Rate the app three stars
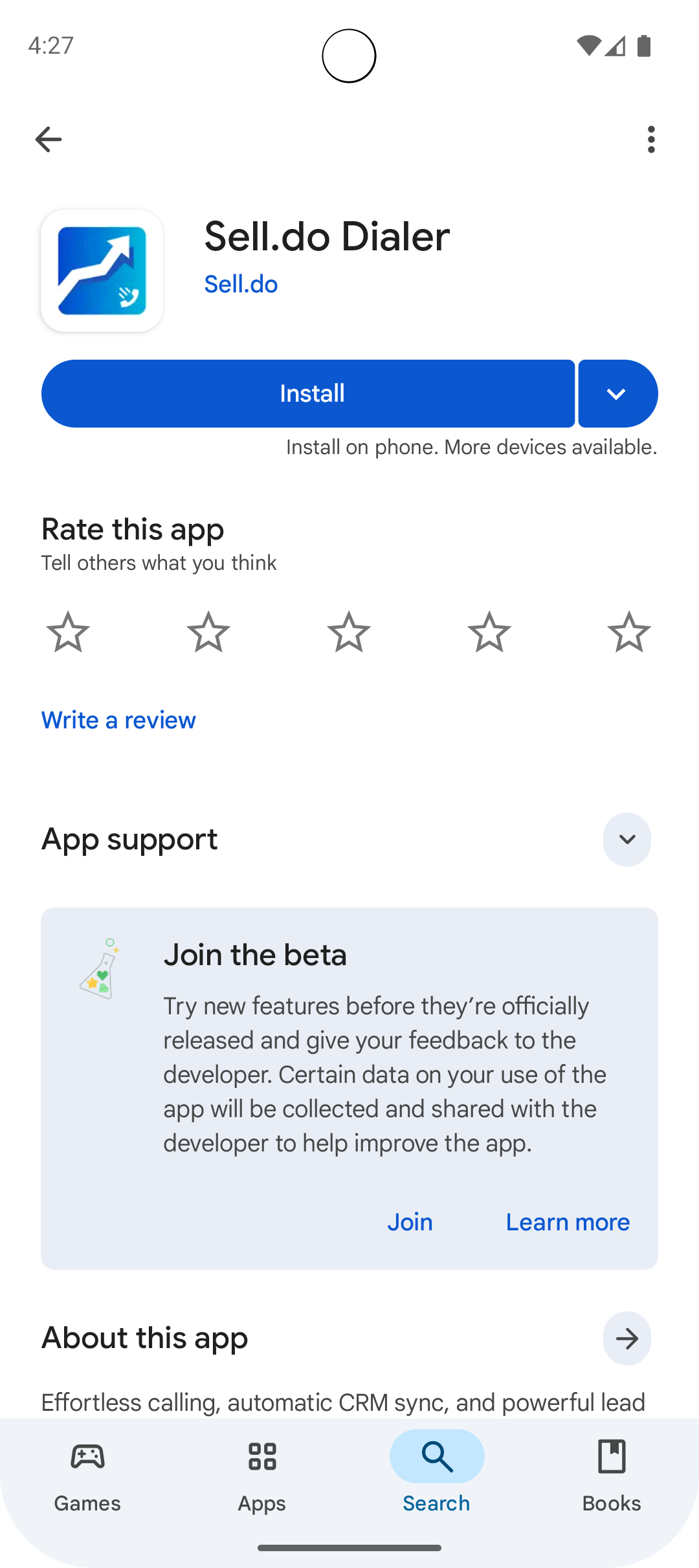 tap(349, 632)
